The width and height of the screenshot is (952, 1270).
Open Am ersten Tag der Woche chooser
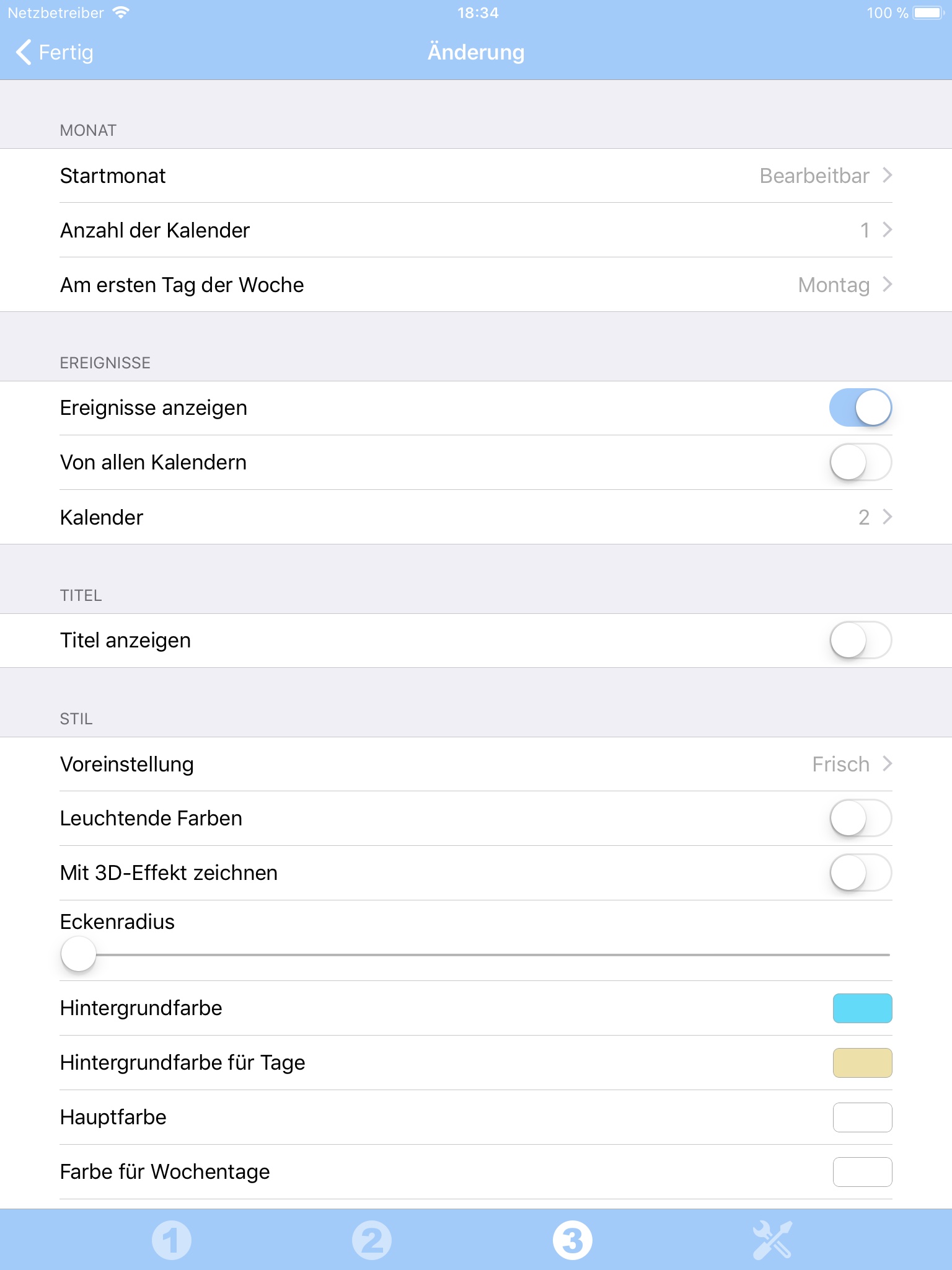[x=476, y=285]
